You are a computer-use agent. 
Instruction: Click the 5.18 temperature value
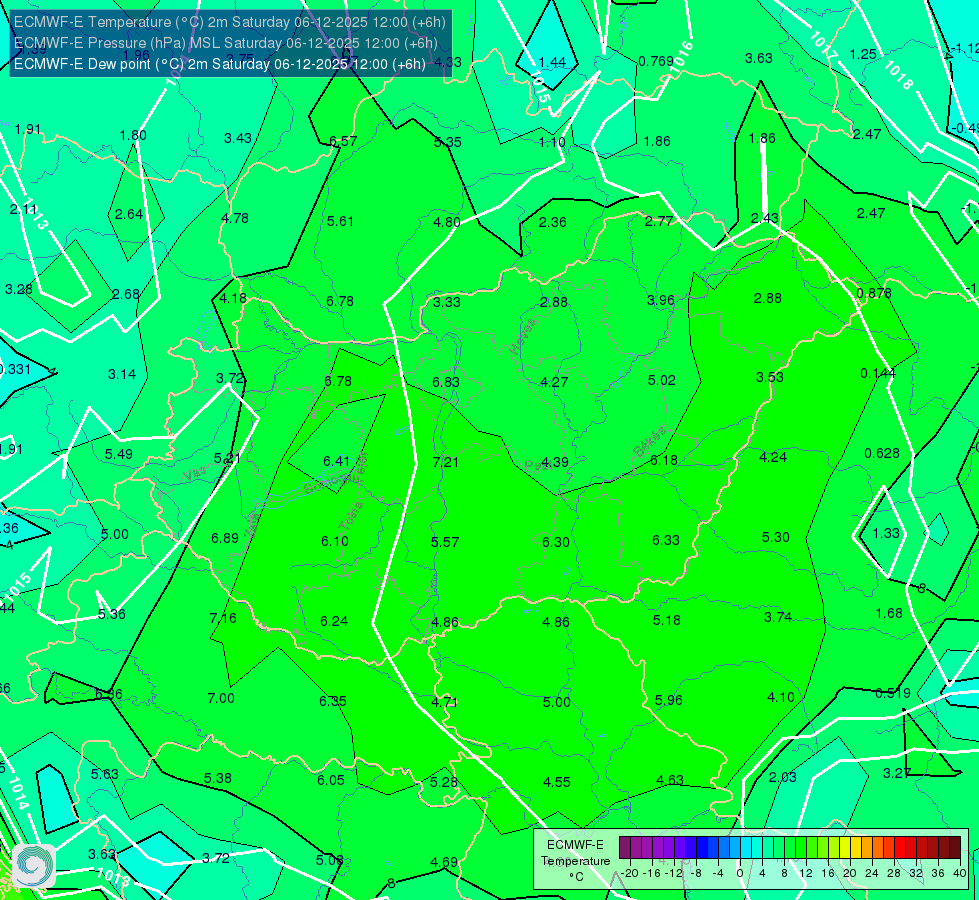click(x=667, y=620)
